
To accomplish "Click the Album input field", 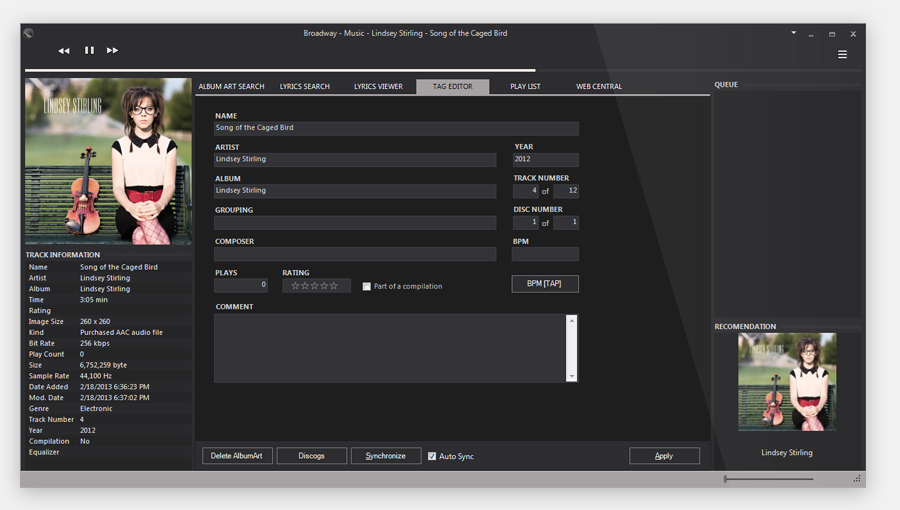I will click(355, 191).
